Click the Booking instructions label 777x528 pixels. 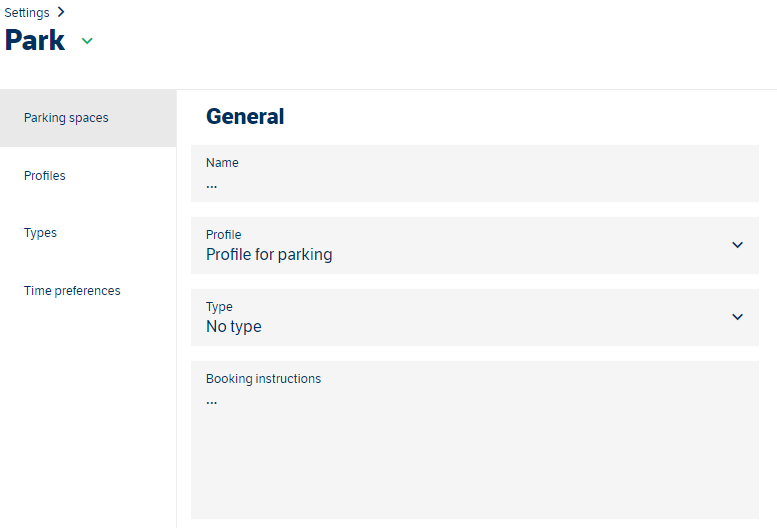(263, 379)
